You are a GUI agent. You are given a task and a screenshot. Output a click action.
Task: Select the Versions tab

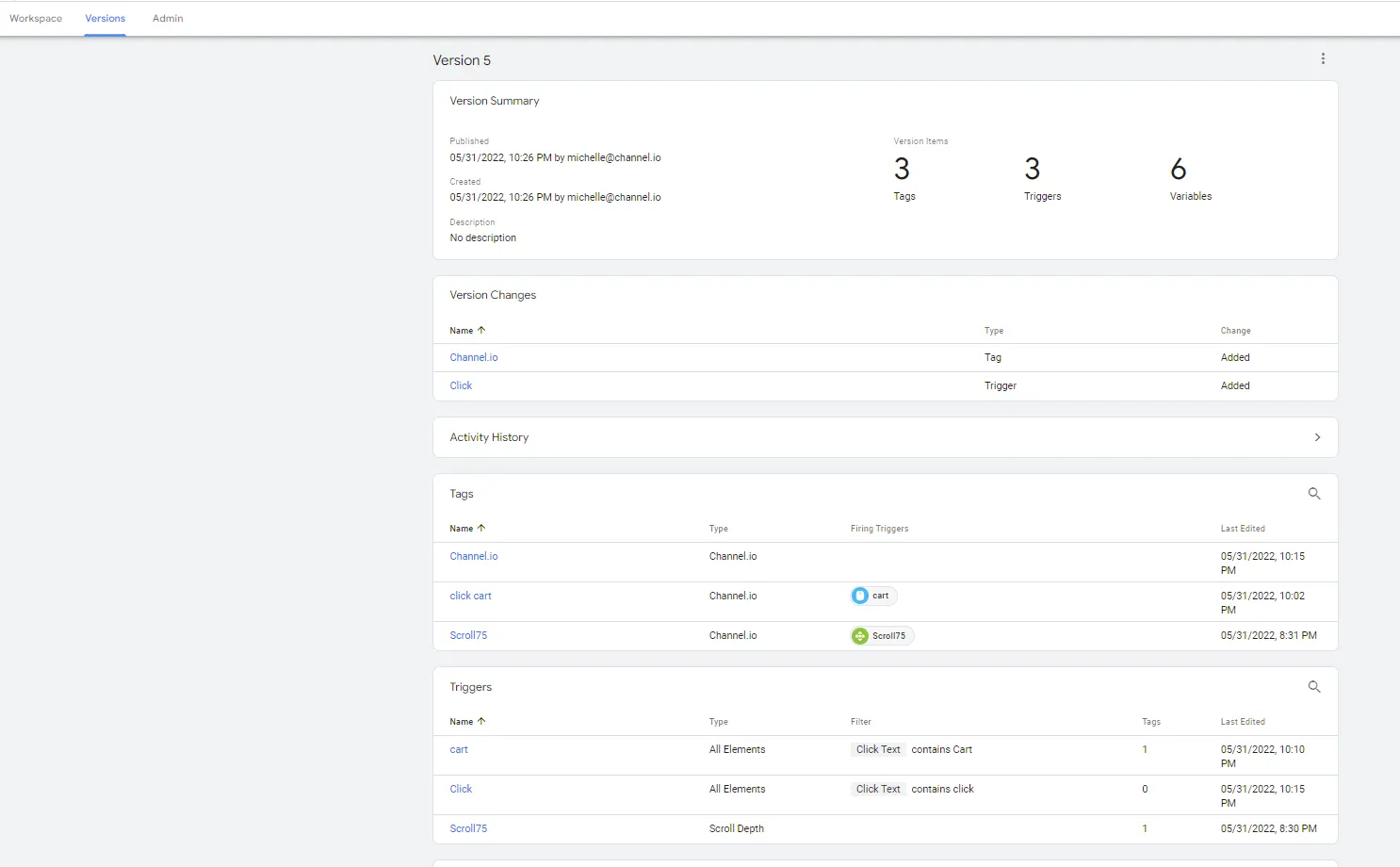[x=105, y=19]
